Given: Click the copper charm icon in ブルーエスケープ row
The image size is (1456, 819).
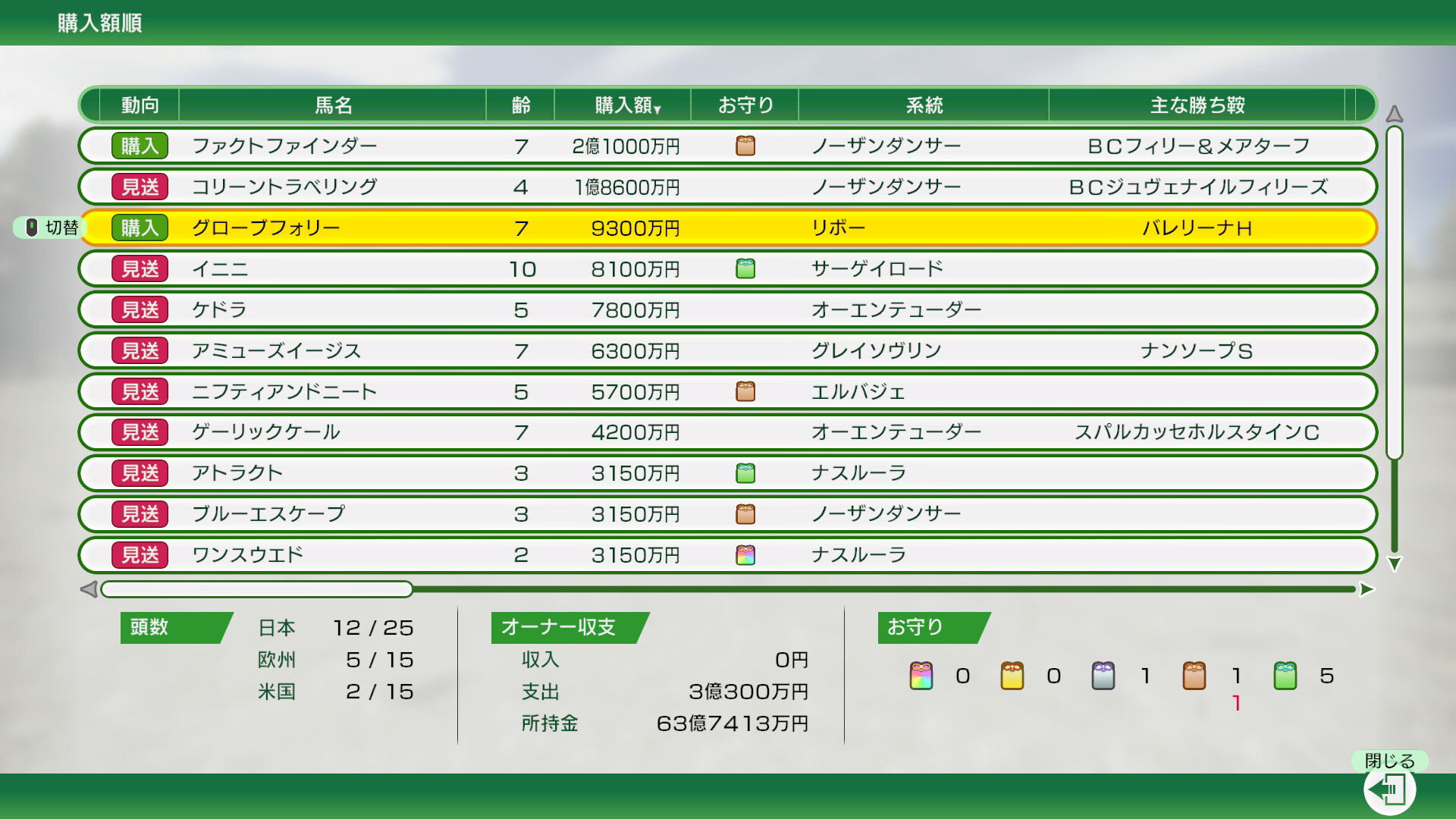Looking at the screenshot, I should [745, 514].
